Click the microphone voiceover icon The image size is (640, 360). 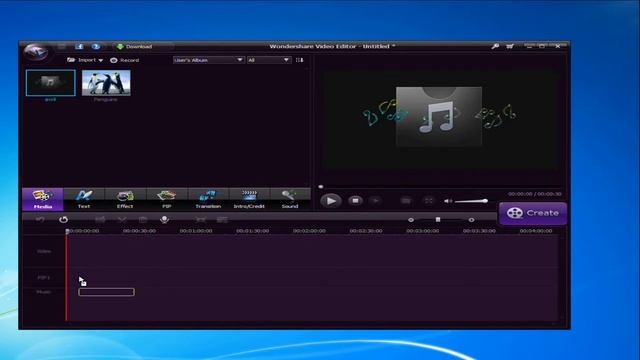point(164,220)
